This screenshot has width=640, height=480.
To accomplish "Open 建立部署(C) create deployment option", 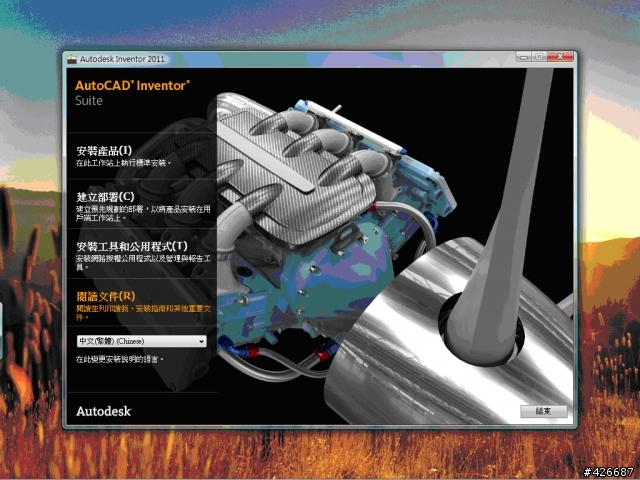I will pos(105,197).
